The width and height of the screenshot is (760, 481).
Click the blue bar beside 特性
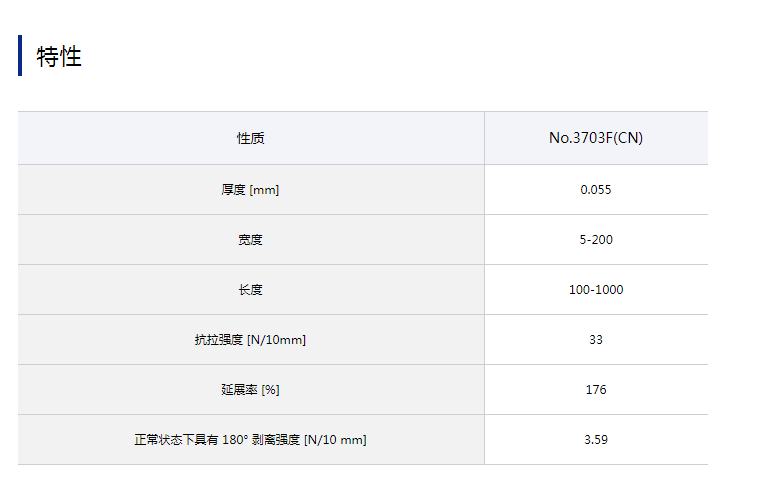(x=20, y=56)
